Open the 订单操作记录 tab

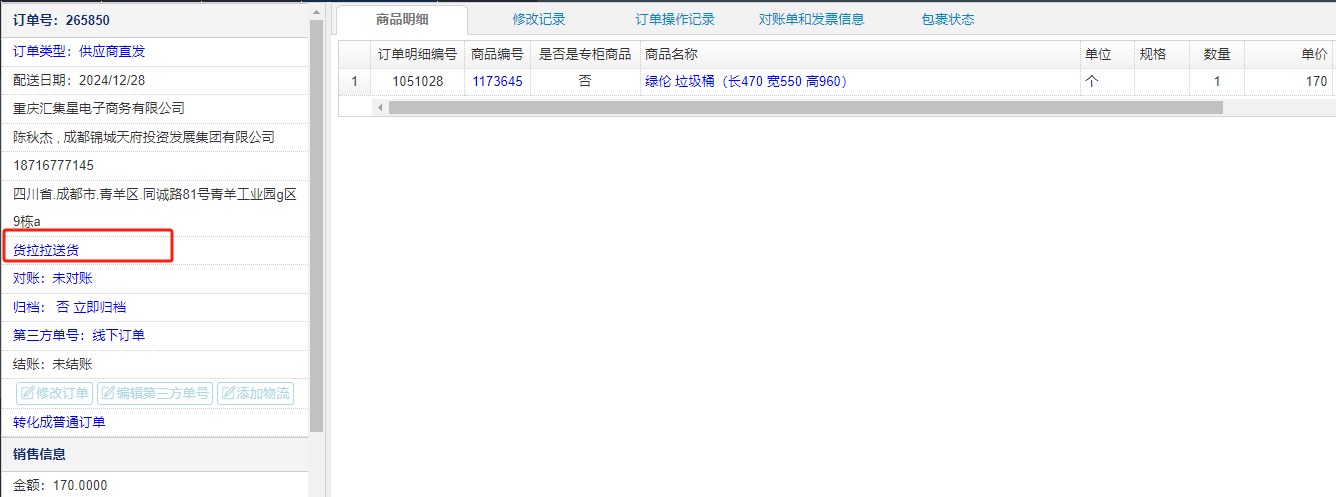(x=675, y=19)
